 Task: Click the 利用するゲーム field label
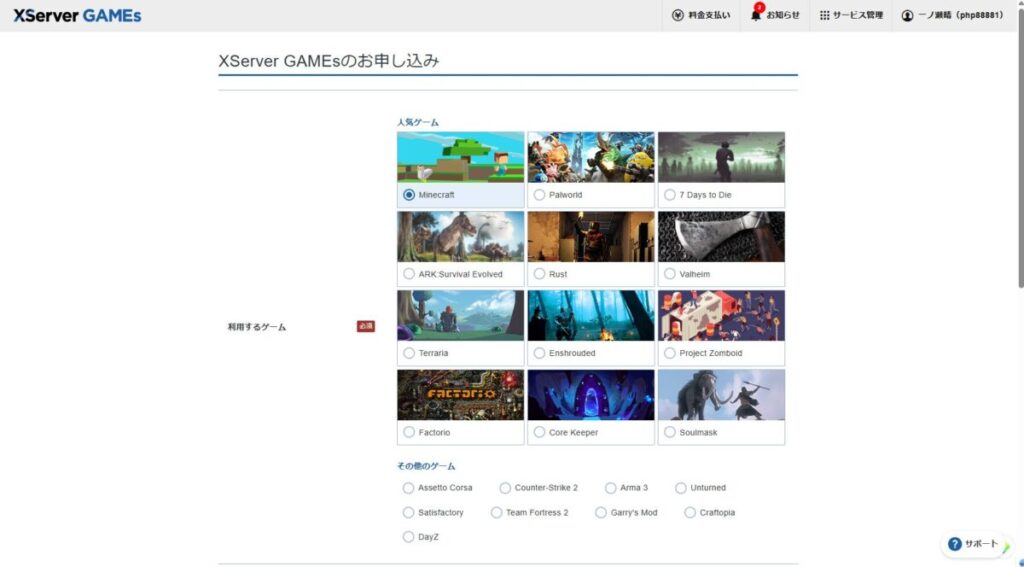click(257, 327)
